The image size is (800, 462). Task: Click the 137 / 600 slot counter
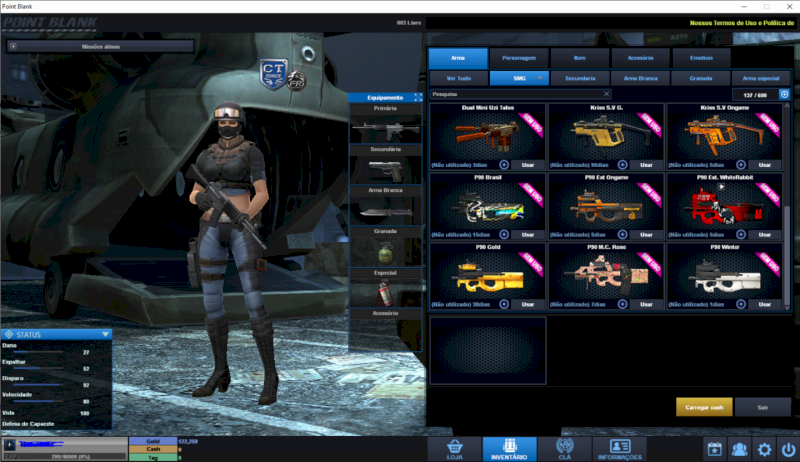(x=755, y=95)
